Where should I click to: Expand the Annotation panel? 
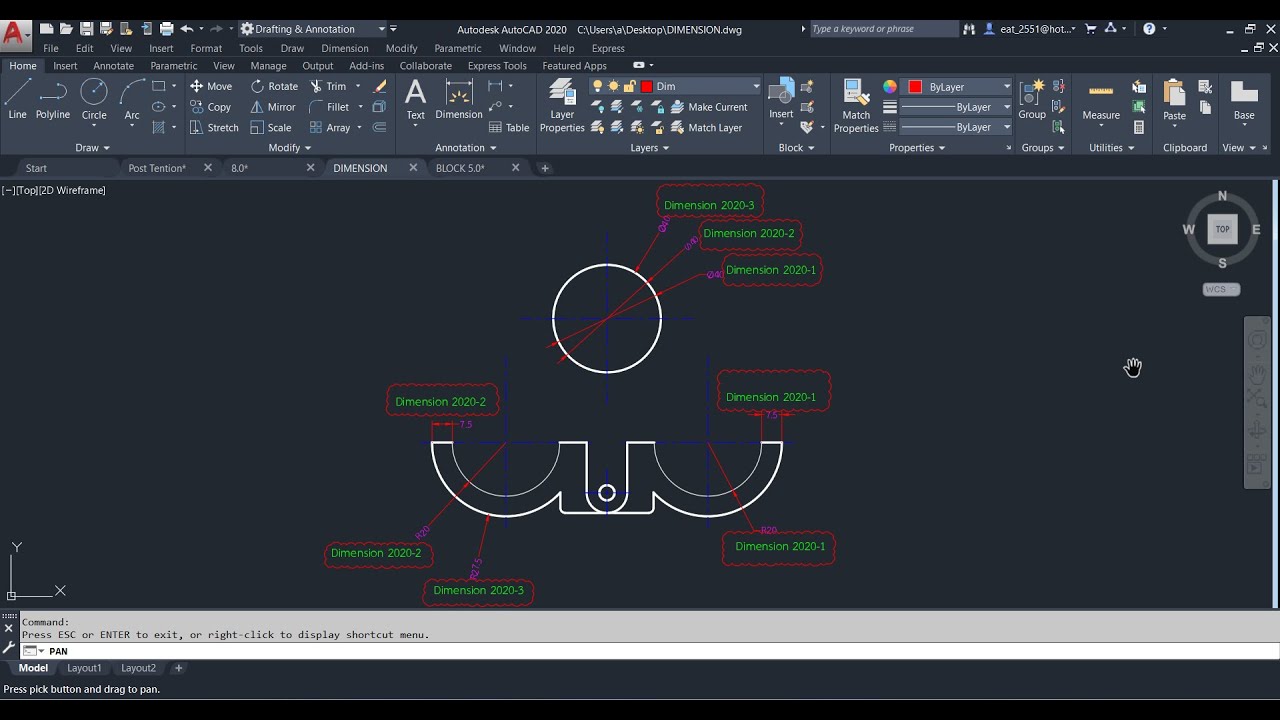[466, 148]
